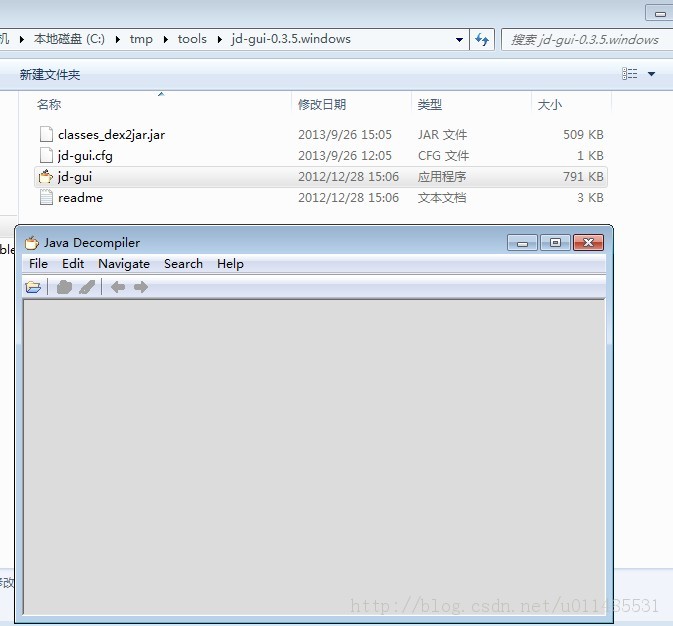Expand the address bar history dropdown
The width and height of the screenshot is (673, 626).
(459, 40)
